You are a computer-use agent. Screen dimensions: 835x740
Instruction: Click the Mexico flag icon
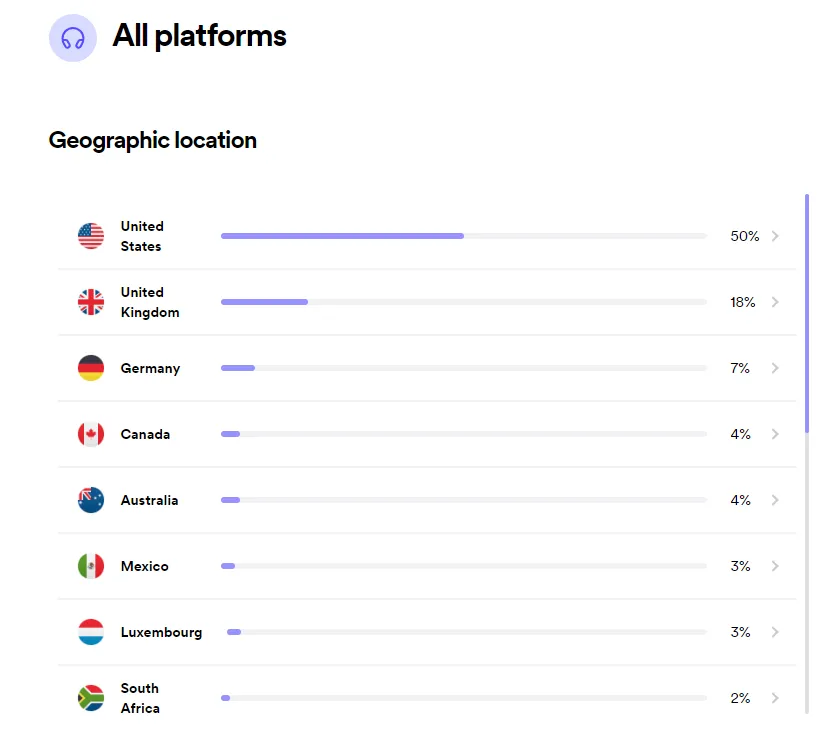point(91,566)
